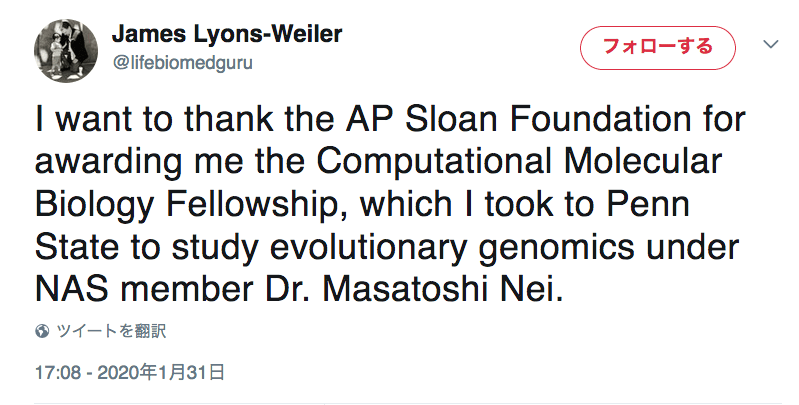Click the word 'awarding' in the tweet
The image size is (799, 405).
pyautogui.click(x=108, y=163)
